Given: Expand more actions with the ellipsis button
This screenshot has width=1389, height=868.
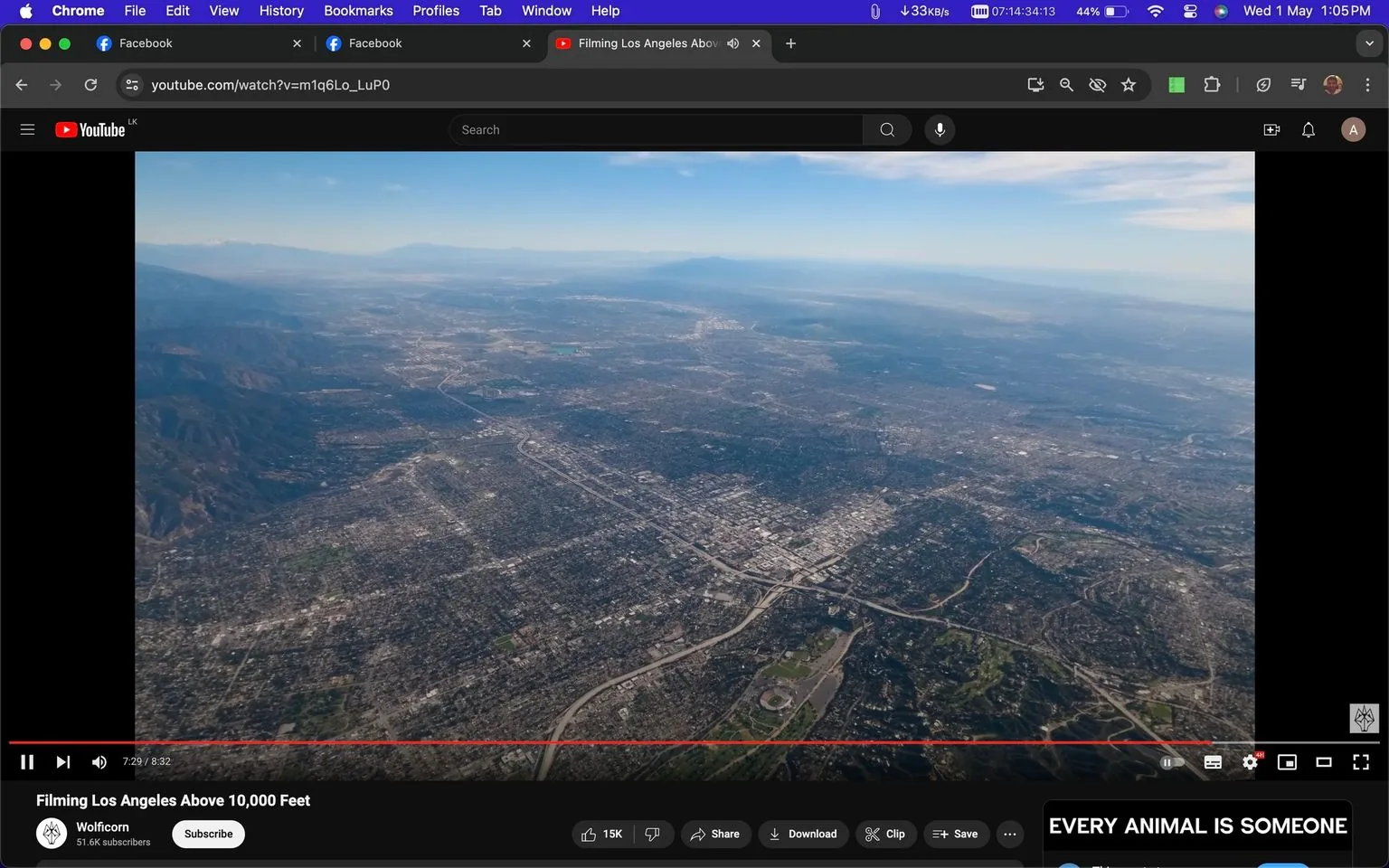Looking at the screenshot, I should (1009, 834).
